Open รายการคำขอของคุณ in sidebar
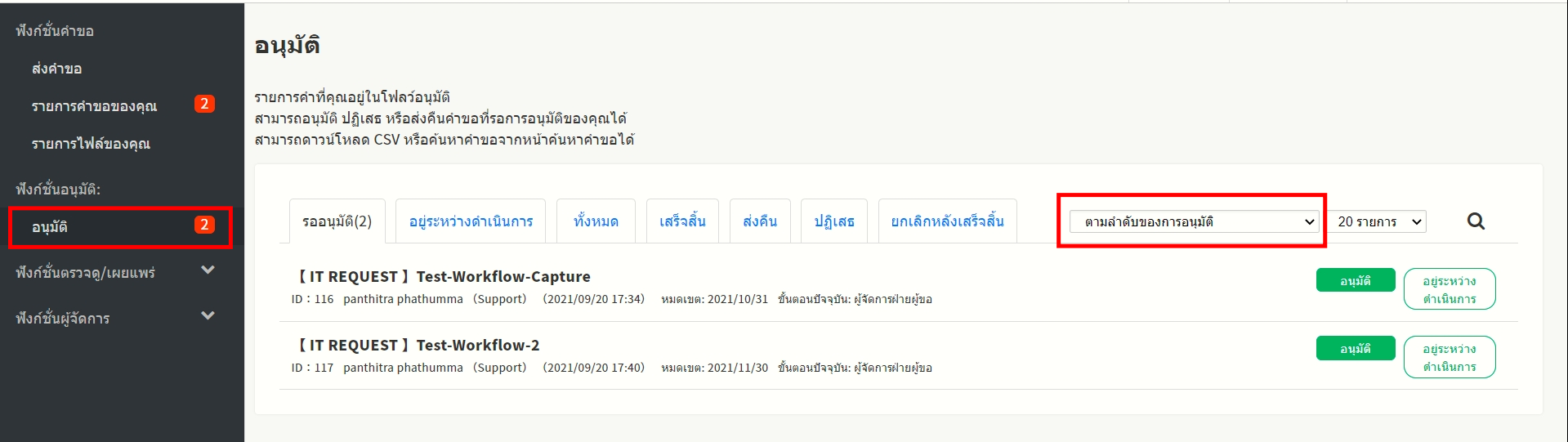The height and width of the screenshot is (442, 1568). pos(94,106)
